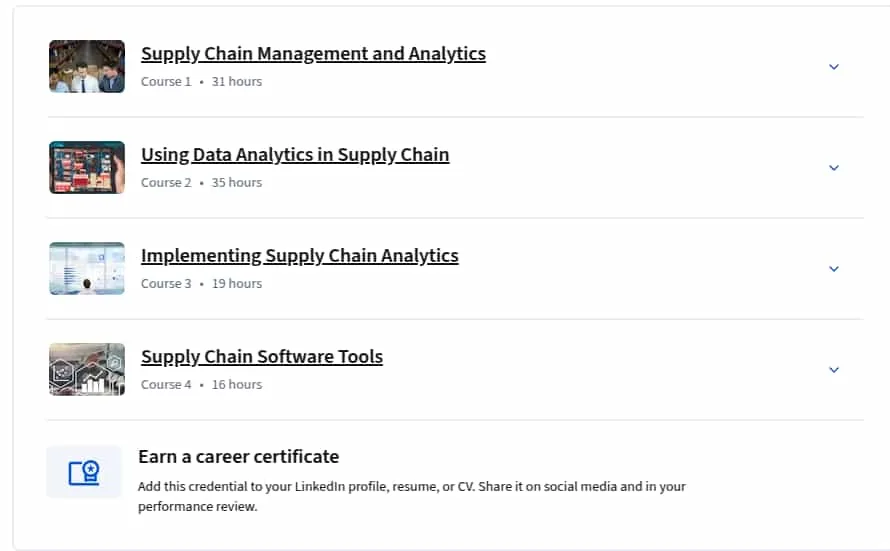Click the Earn a career certificate heading
890x551 pixels.
[238, 456]
